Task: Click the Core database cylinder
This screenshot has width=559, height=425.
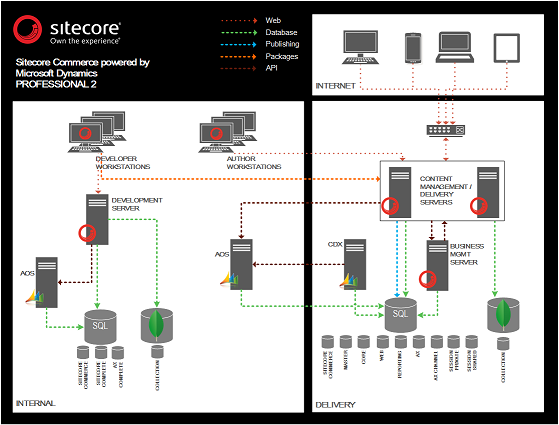Action: [x=364, y=342]
